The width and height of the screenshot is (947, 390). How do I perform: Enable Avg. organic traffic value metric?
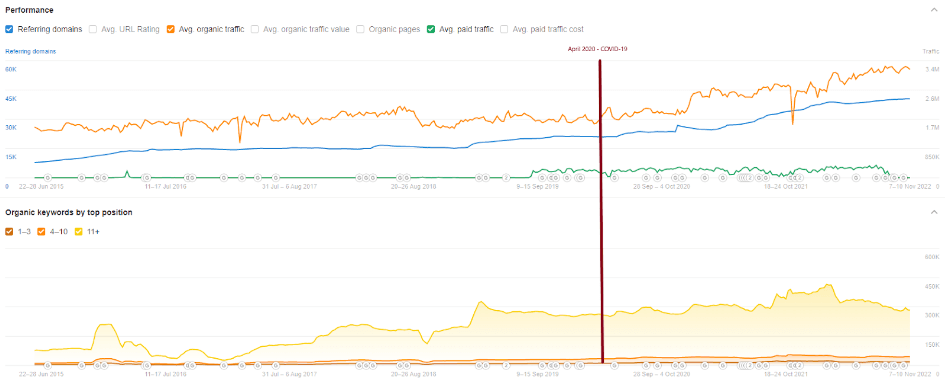click(x=255, y=29)
